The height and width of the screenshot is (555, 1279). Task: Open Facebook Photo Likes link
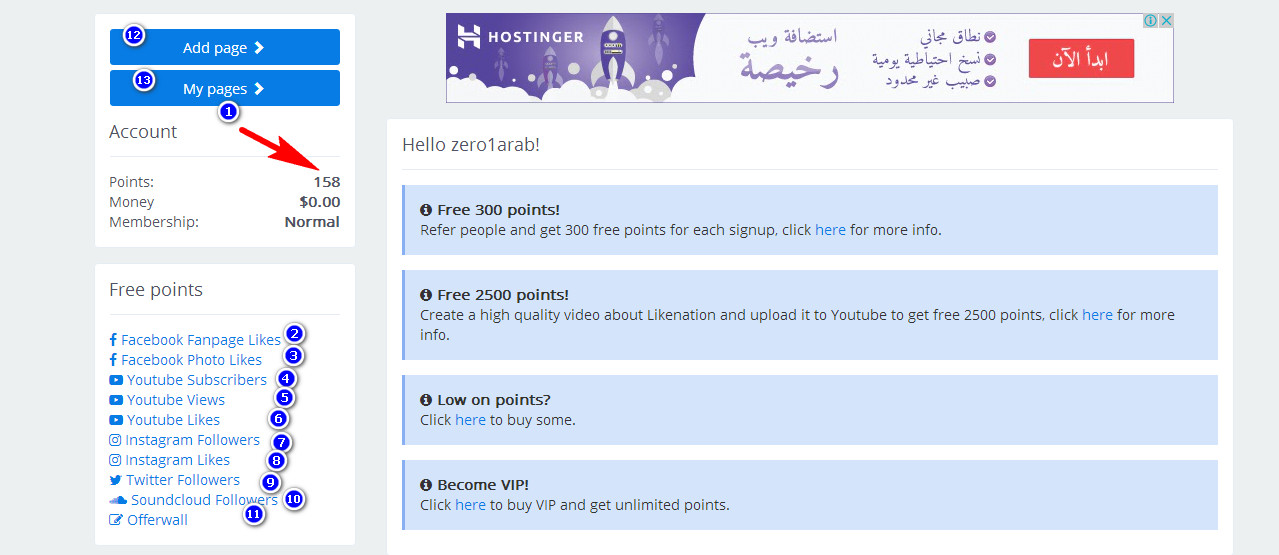point(191,360)
